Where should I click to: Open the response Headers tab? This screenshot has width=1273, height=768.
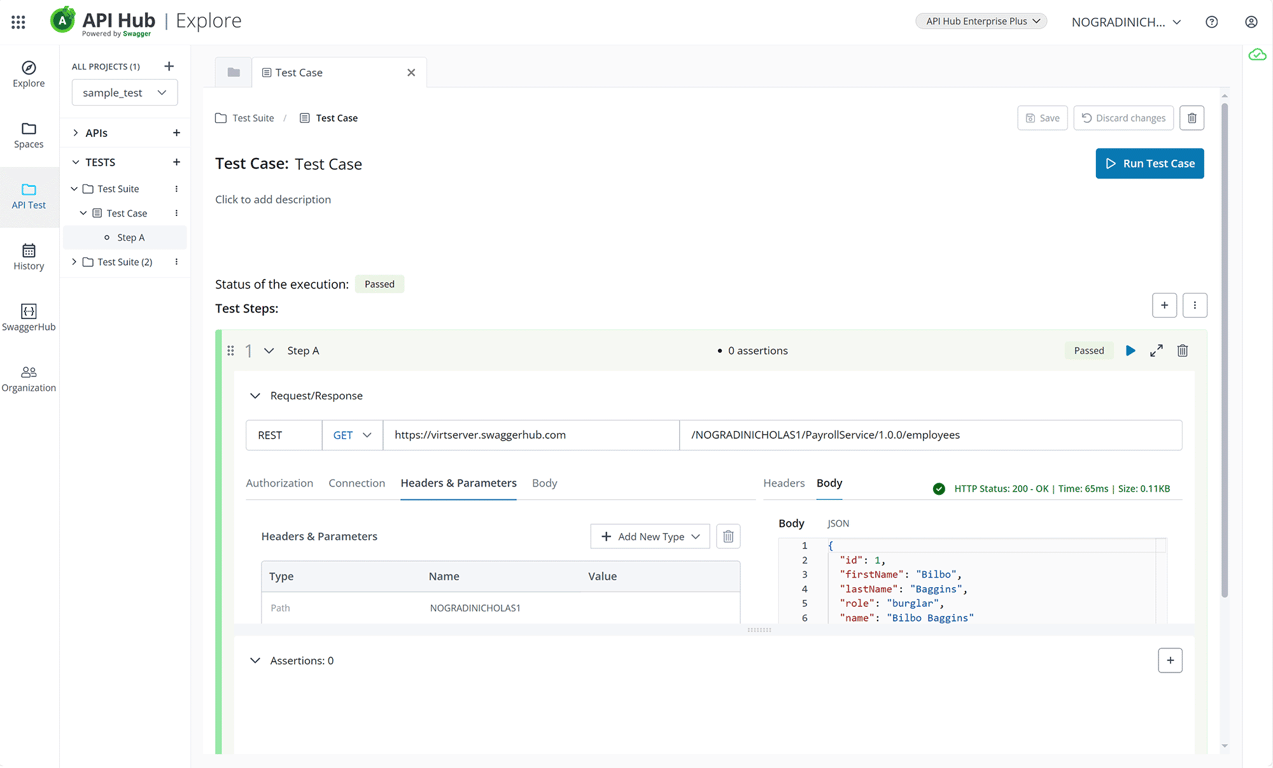click(x=785, y=483)
